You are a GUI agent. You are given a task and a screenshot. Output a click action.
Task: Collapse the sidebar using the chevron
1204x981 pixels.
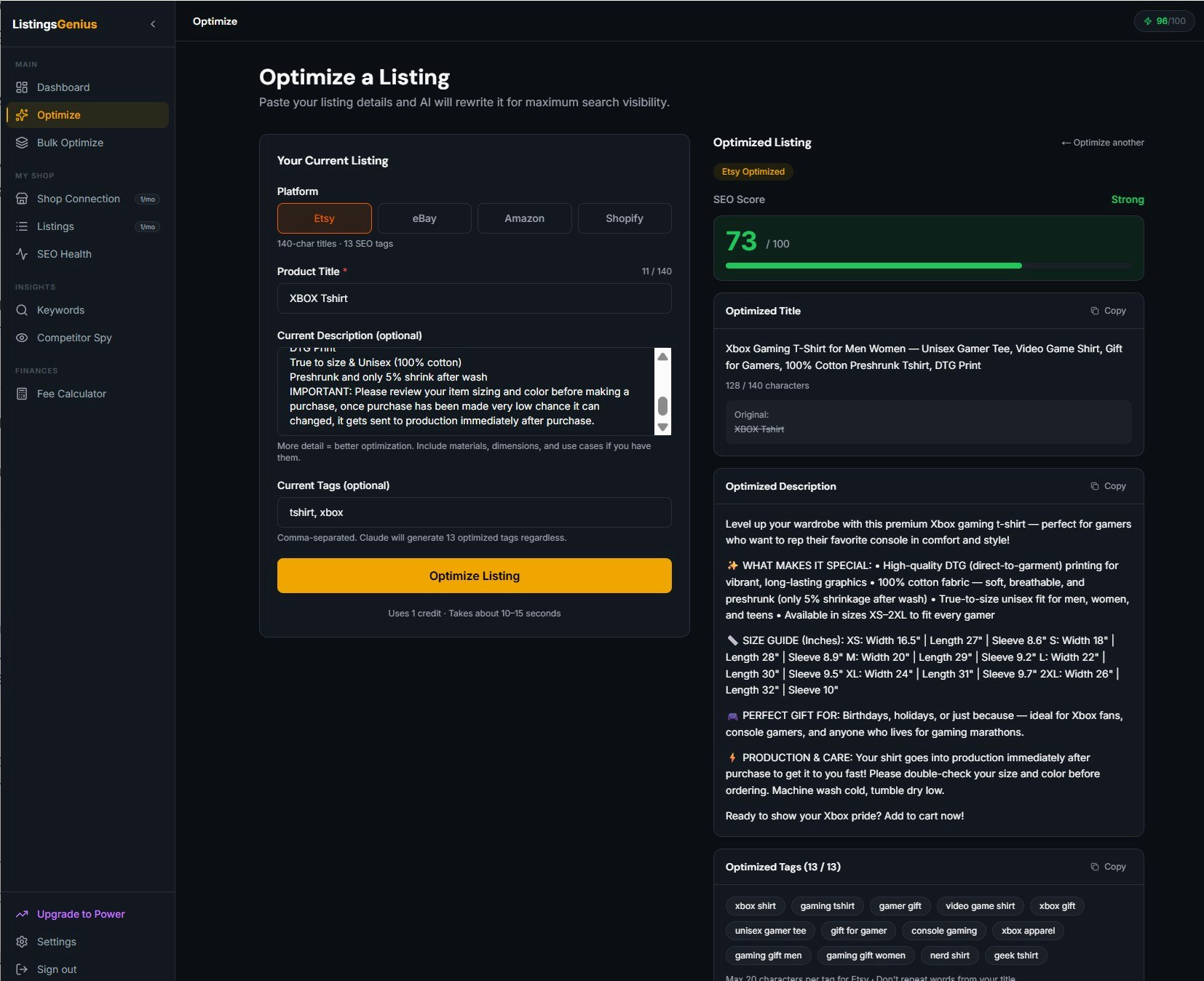tap(153, 24)
